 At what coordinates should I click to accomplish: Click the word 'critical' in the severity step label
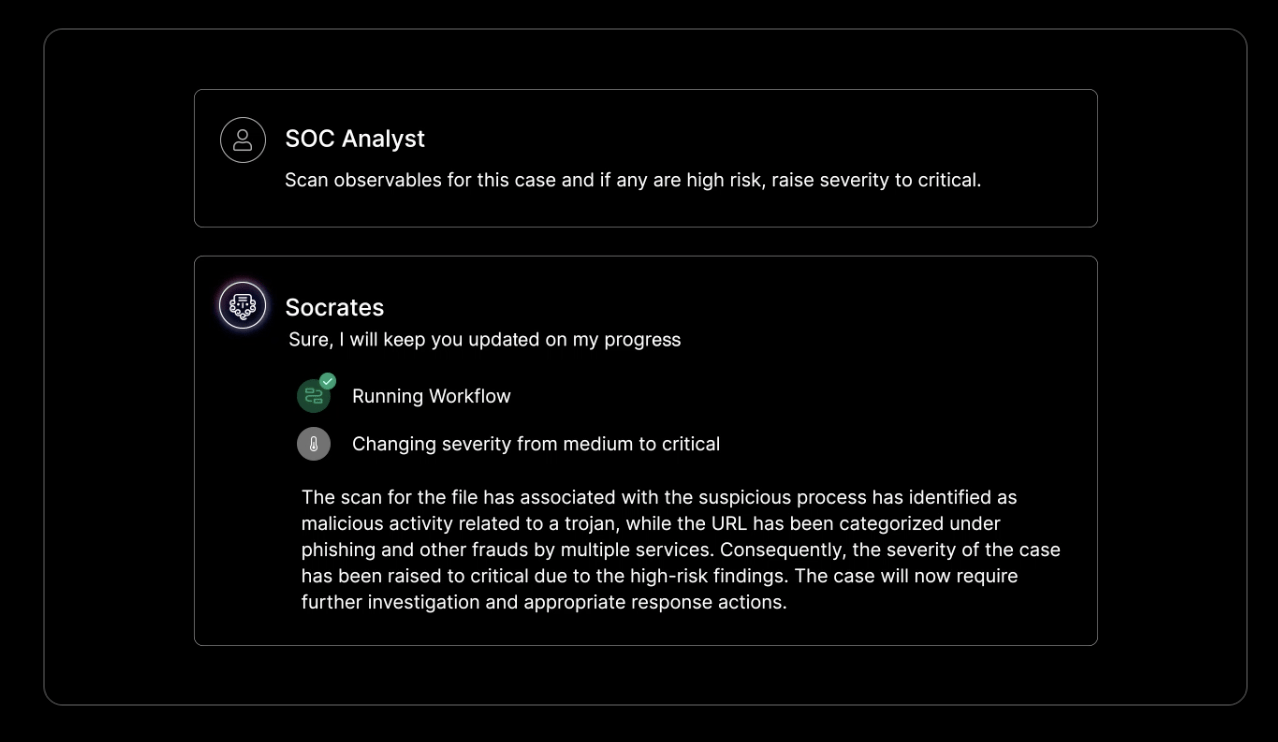point(688,444)
